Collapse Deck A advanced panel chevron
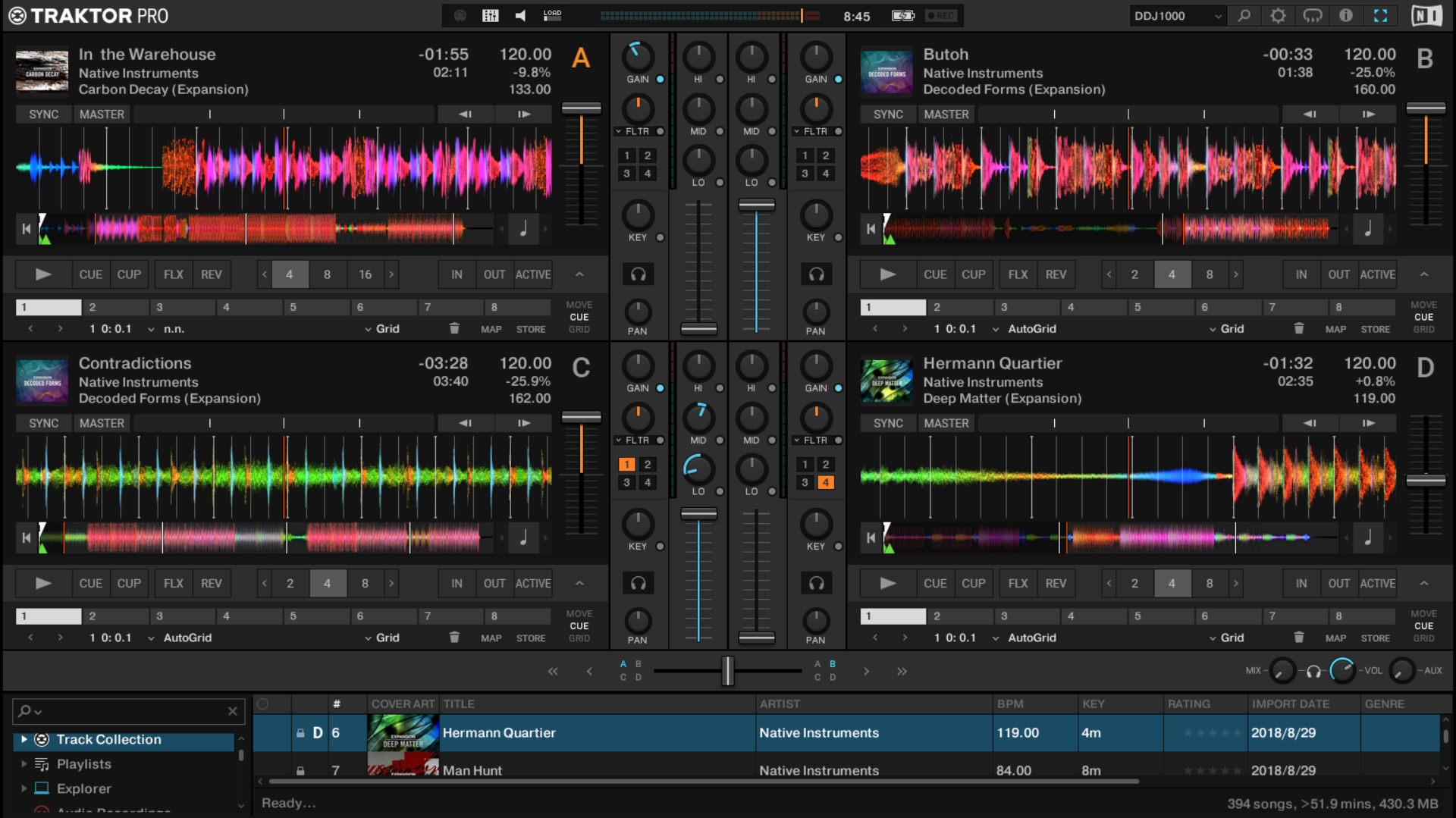This screenshot has height=818, width=1456. (x=579, y=274)
